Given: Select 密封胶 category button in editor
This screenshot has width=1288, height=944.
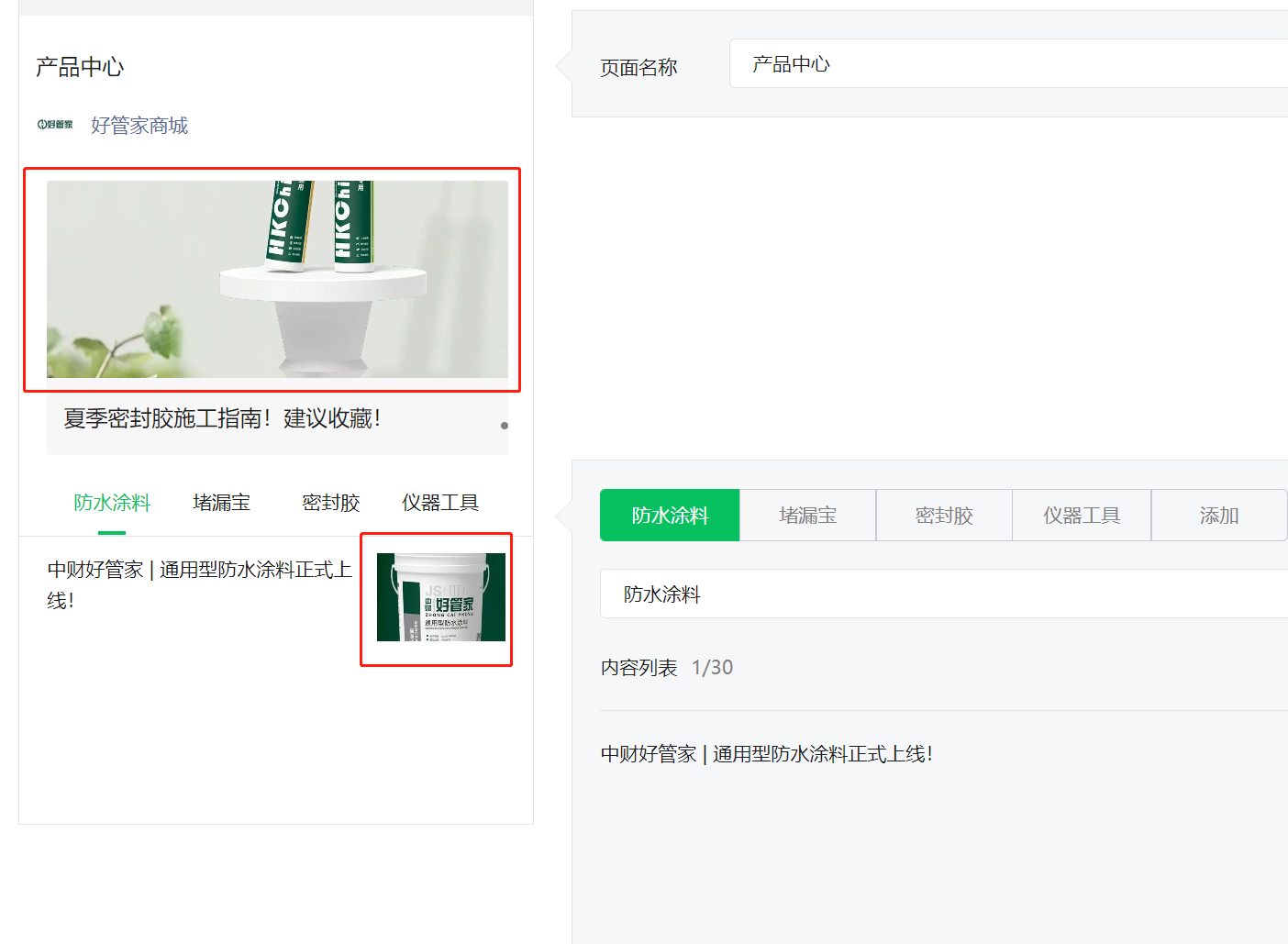Looking at the screenshot, I should 944,516.
